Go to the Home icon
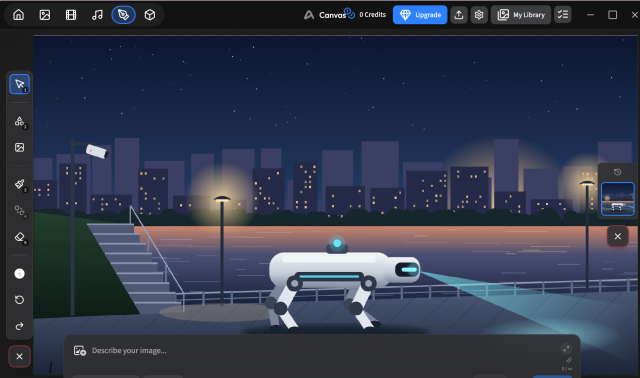640x378 pixels. click(x=18, y=15)
